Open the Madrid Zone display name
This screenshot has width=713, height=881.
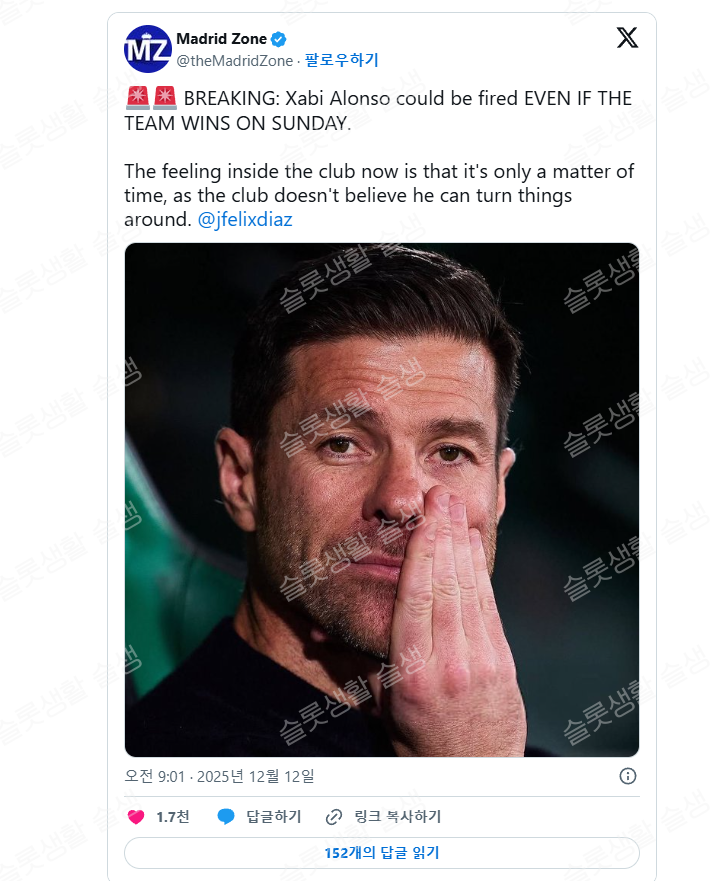coord(221,39)
